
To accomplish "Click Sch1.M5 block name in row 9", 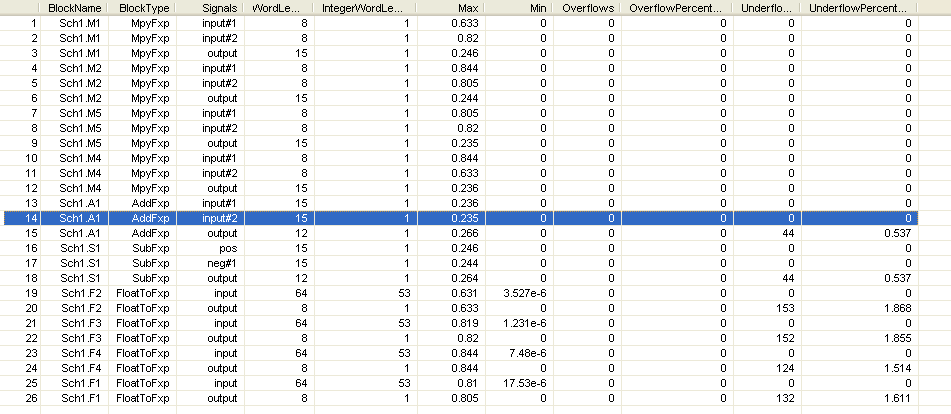I will 74,144.
